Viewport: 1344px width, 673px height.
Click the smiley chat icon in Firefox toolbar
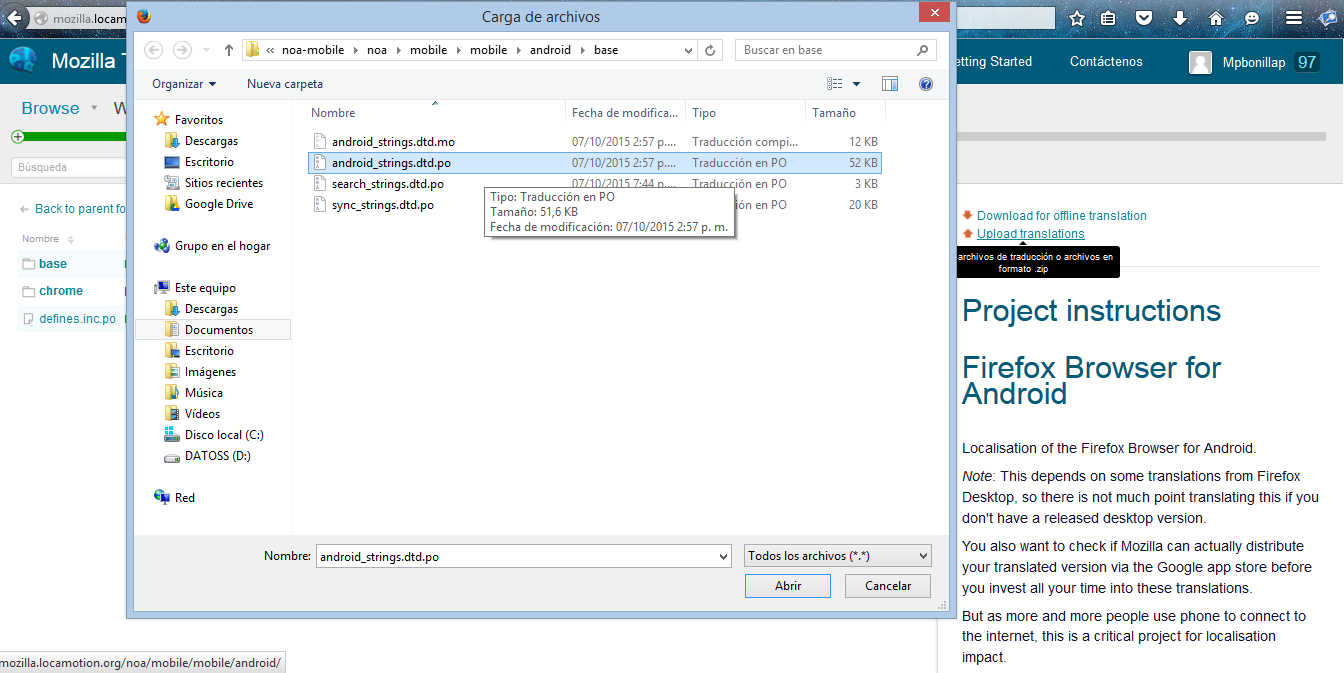tap(1252, 18)
